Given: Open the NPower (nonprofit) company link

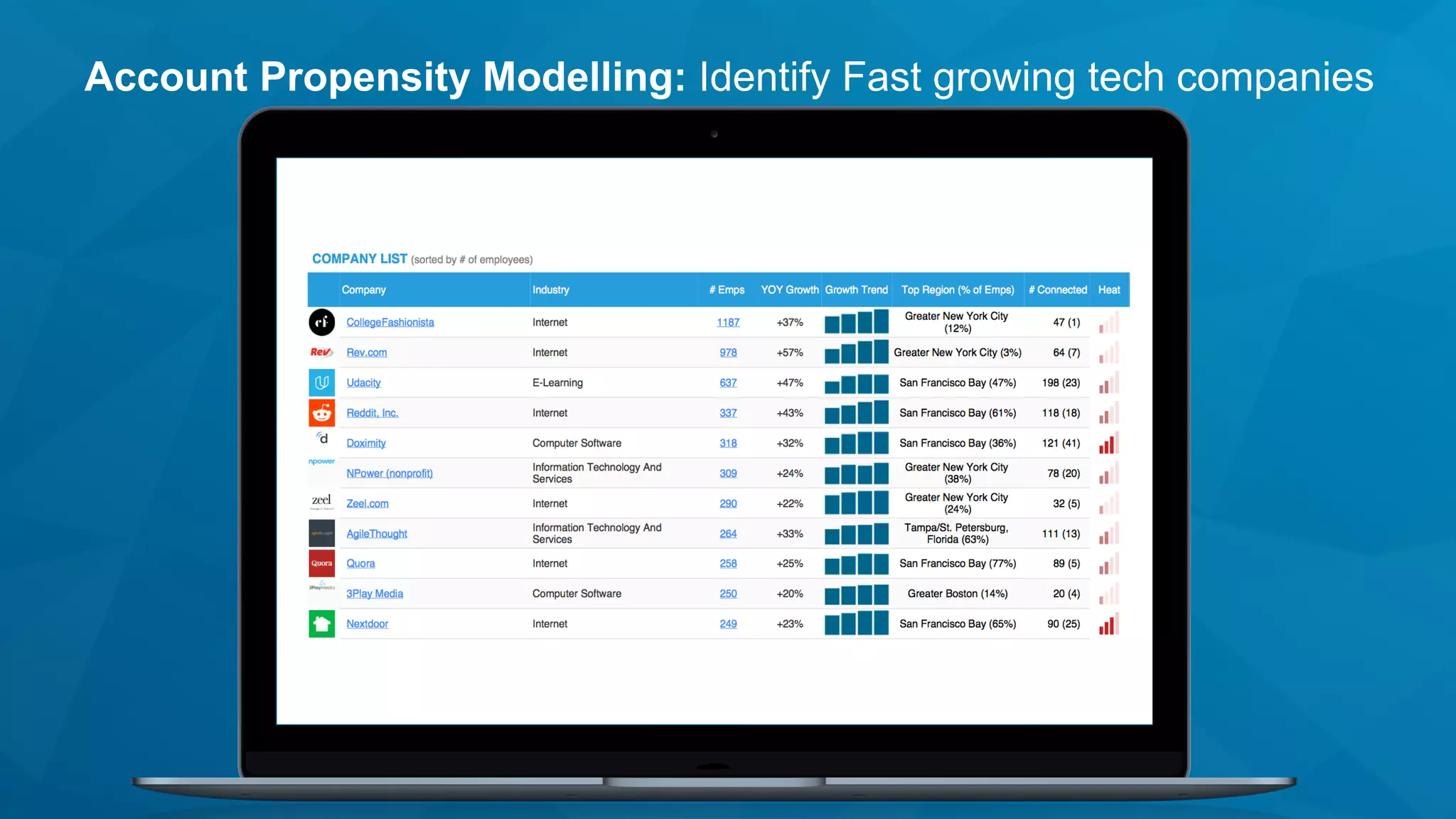Looking at the screenshot, I should [389, 473].
